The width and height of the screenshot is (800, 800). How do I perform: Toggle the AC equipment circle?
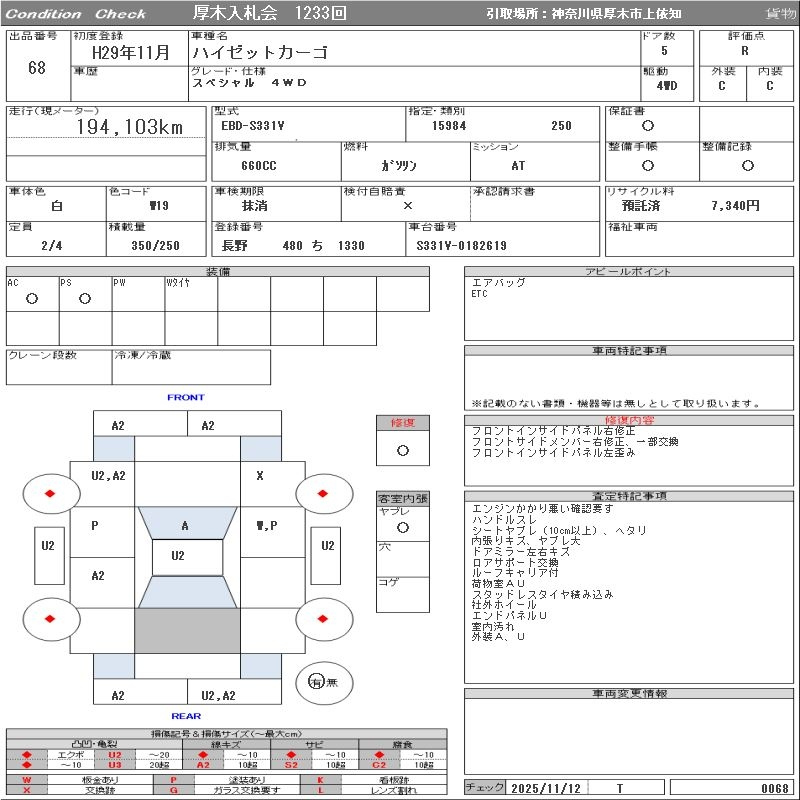[x=32, y=299]
